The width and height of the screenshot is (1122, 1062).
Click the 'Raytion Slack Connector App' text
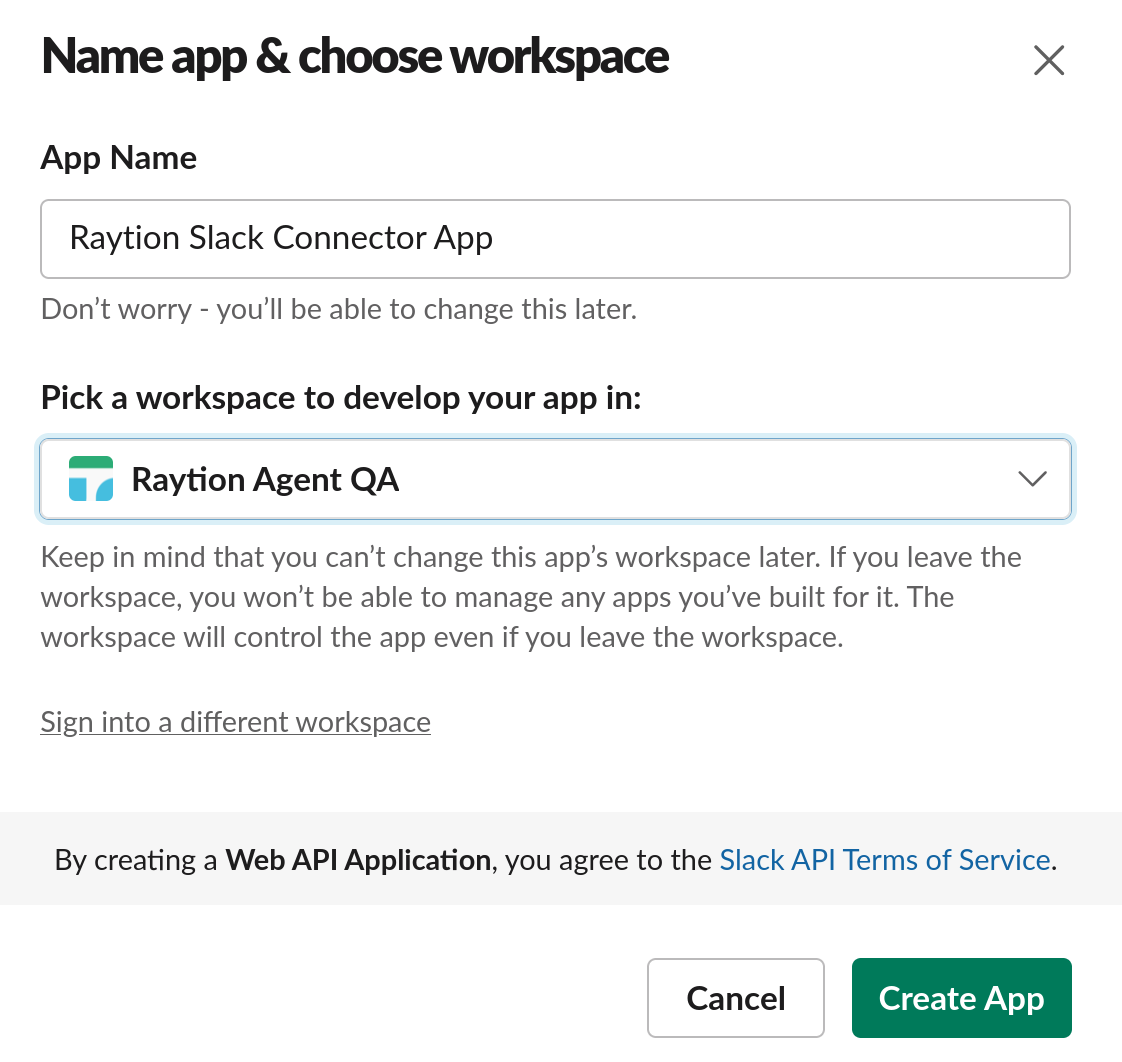[280, 238]
